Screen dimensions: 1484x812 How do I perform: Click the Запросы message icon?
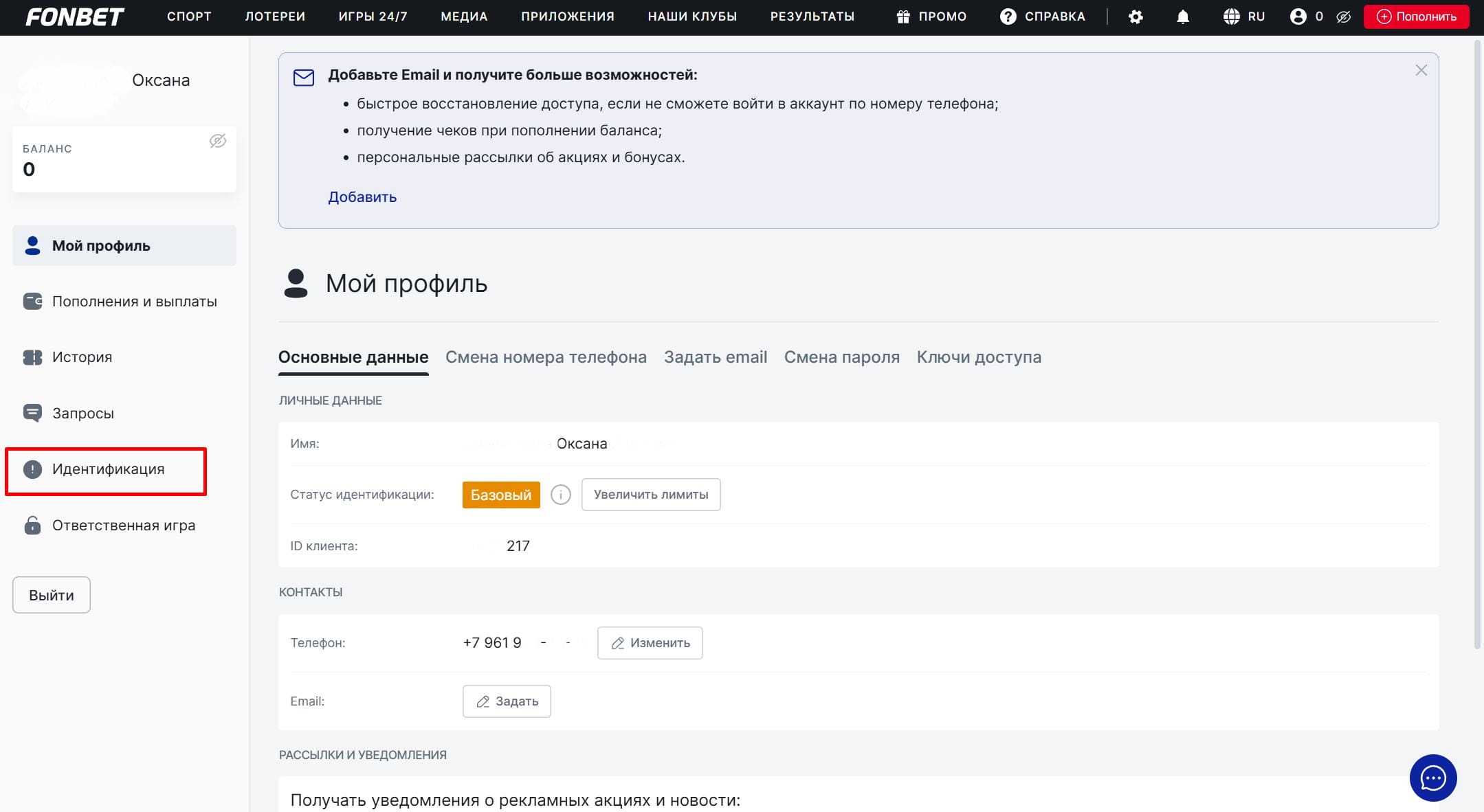(x=32, y=413)
